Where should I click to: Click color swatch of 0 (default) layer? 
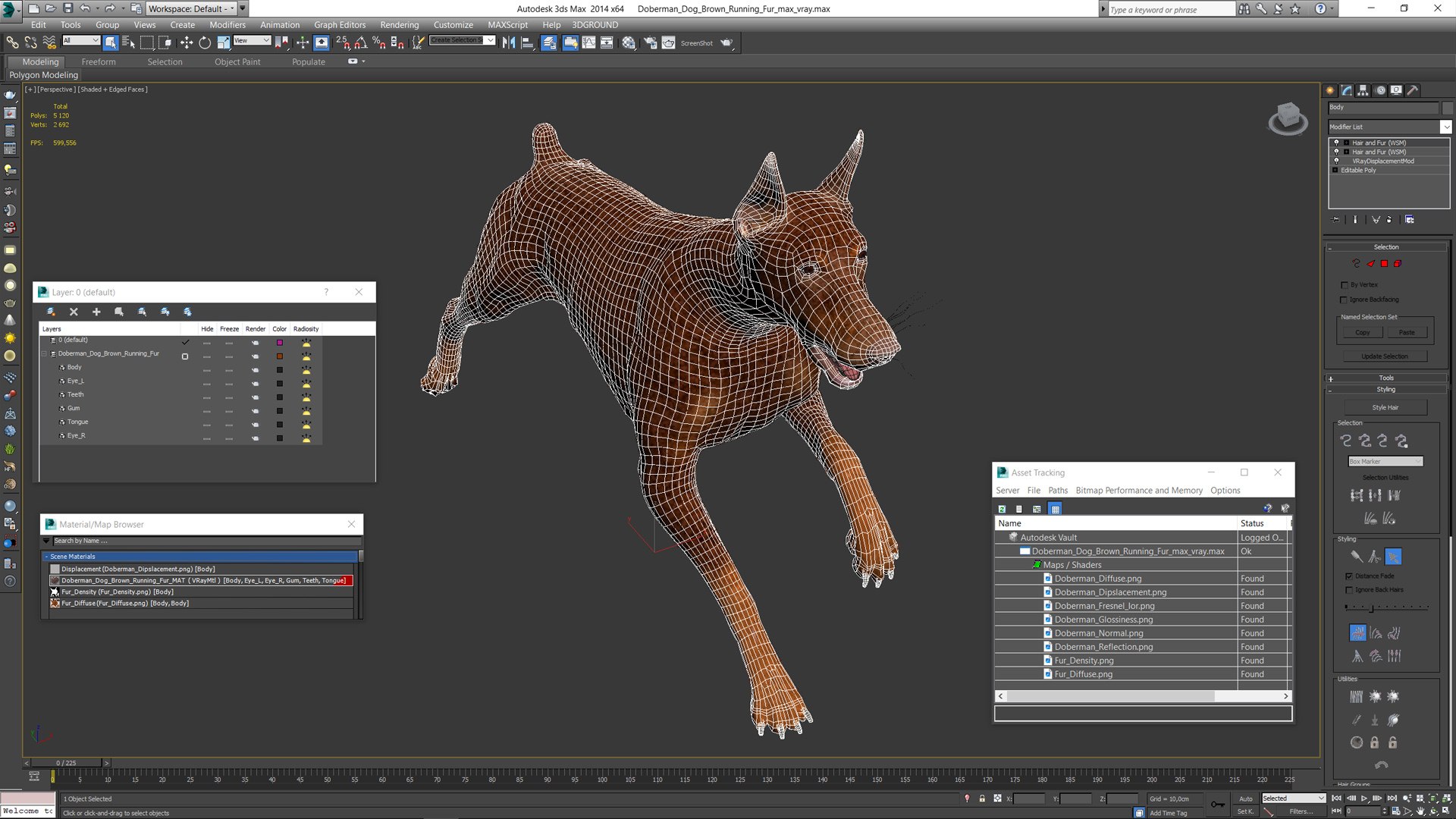280,343
